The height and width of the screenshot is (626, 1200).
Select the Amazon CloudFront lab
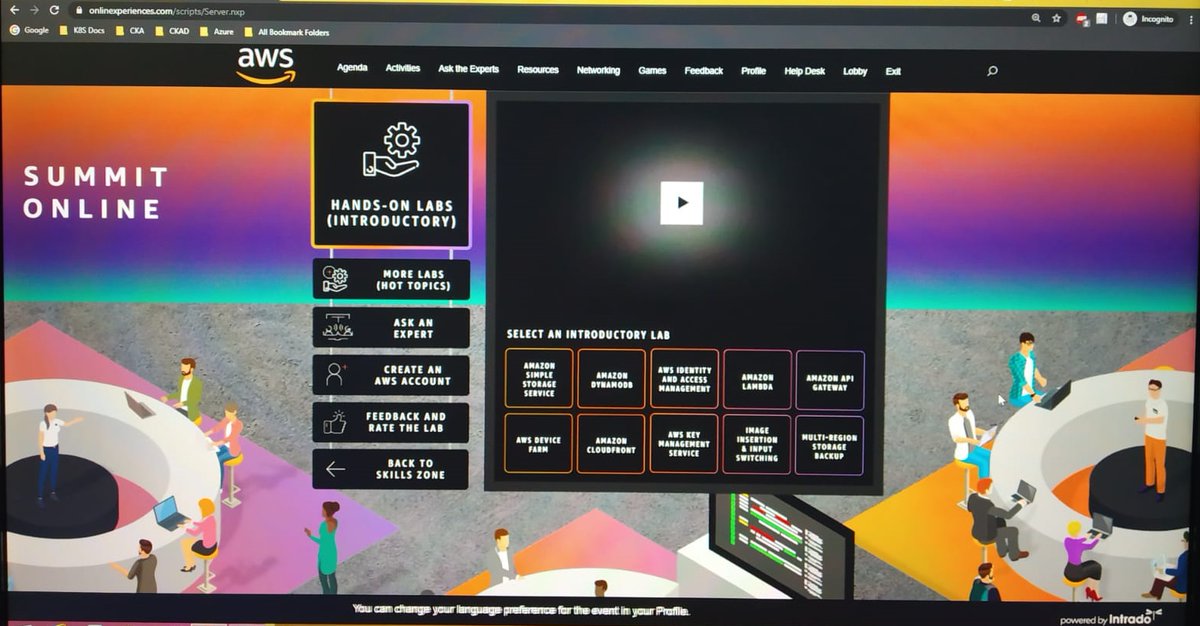point(612,444)
